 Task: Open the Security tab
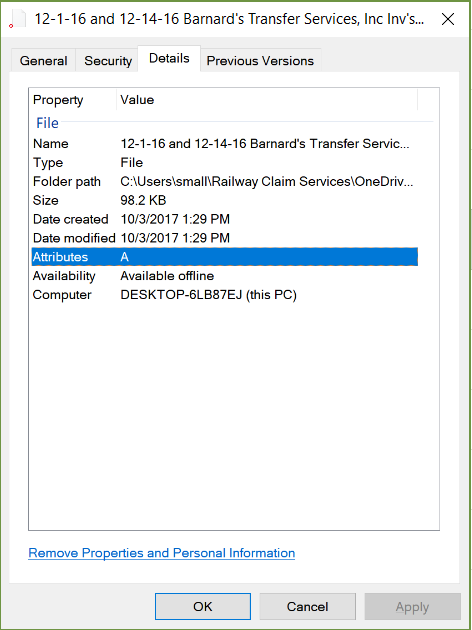(x=108, y=61)
